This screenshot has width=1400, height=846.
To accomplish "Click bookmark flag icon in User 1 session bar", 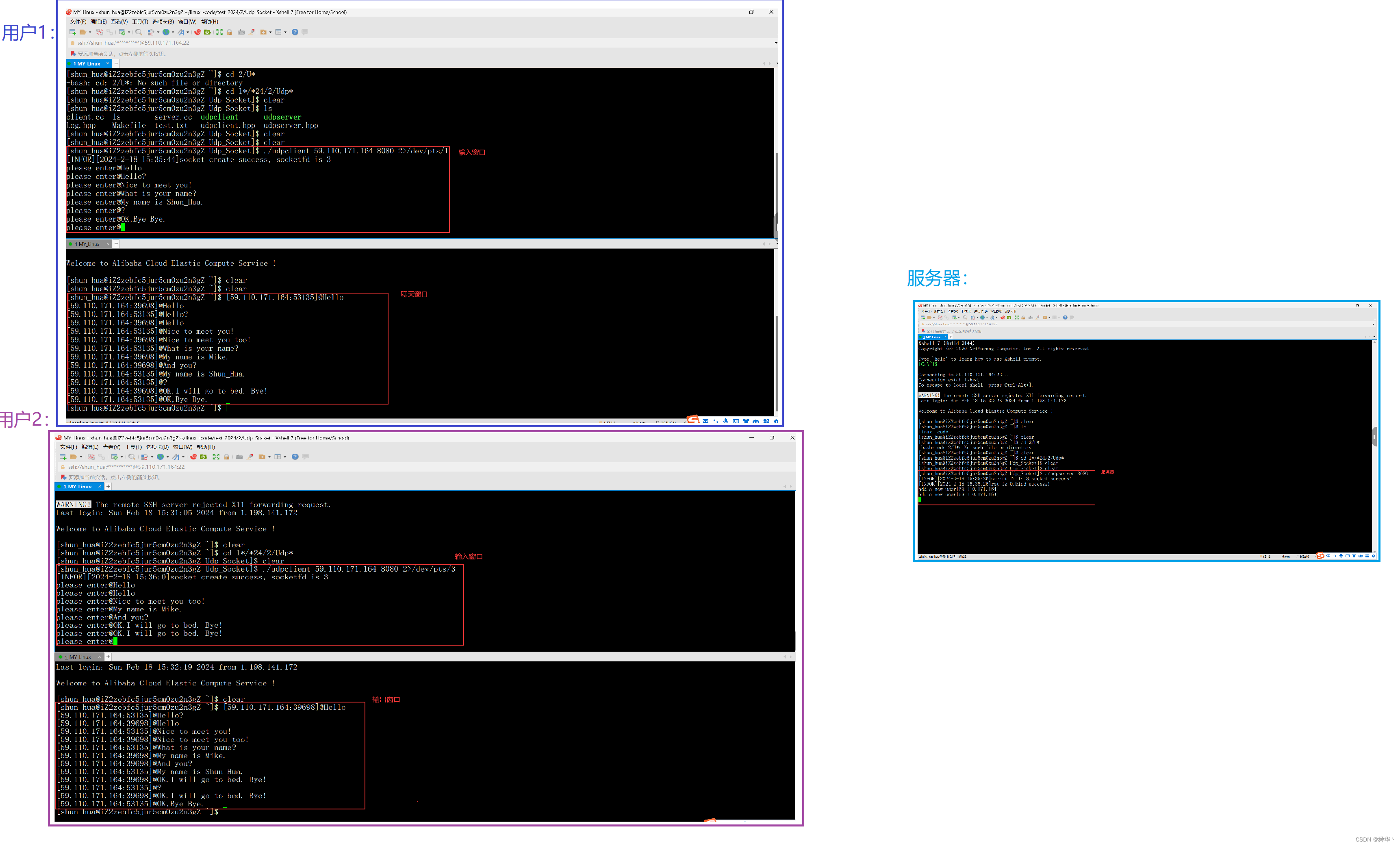I will tap(73, 54).
